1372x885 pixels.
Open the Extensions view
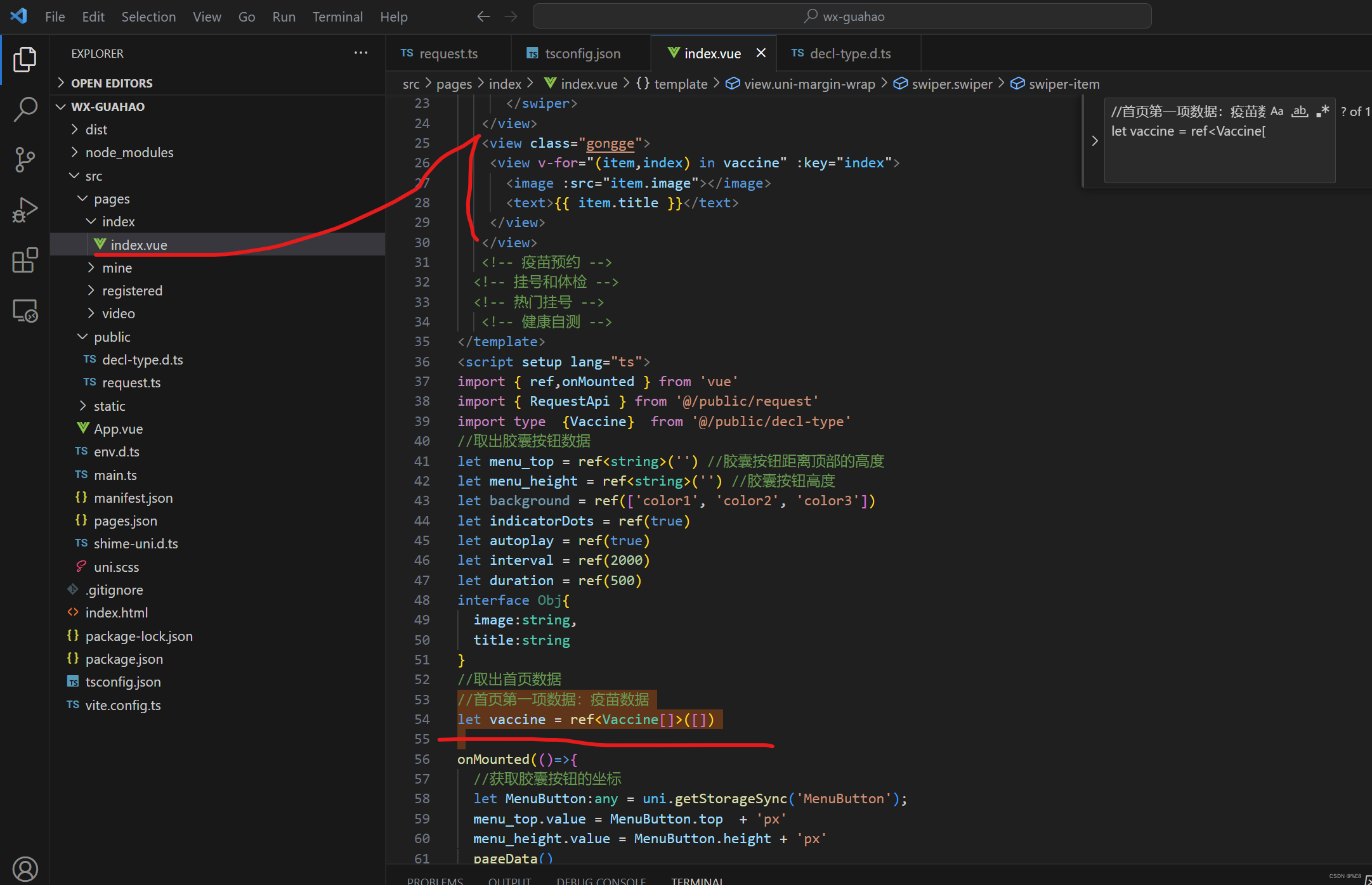pos(25,261)
